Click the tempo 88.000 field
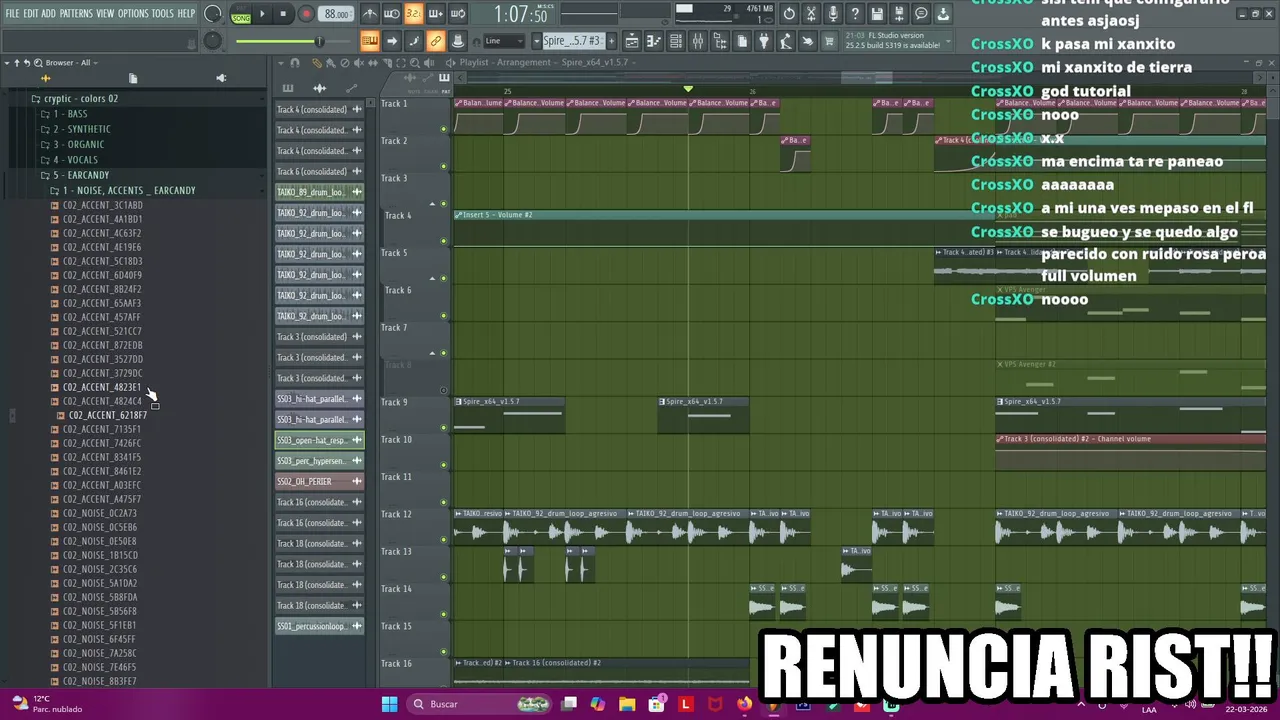 tap(336, 14)
